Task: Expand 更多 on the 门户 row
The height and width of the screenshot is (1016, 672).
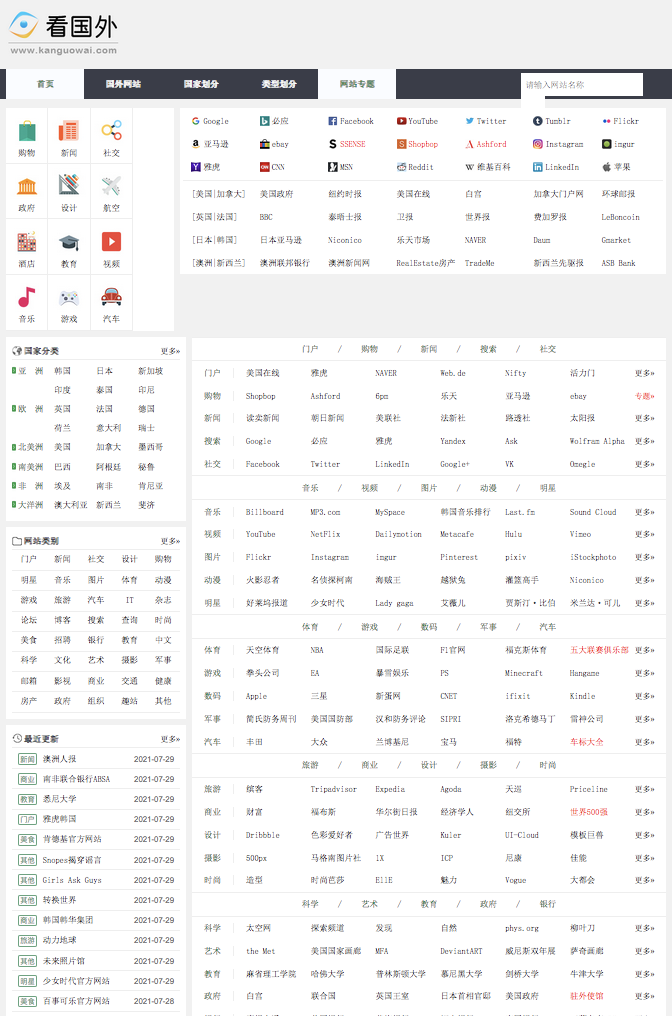Action: pos(645,373)
